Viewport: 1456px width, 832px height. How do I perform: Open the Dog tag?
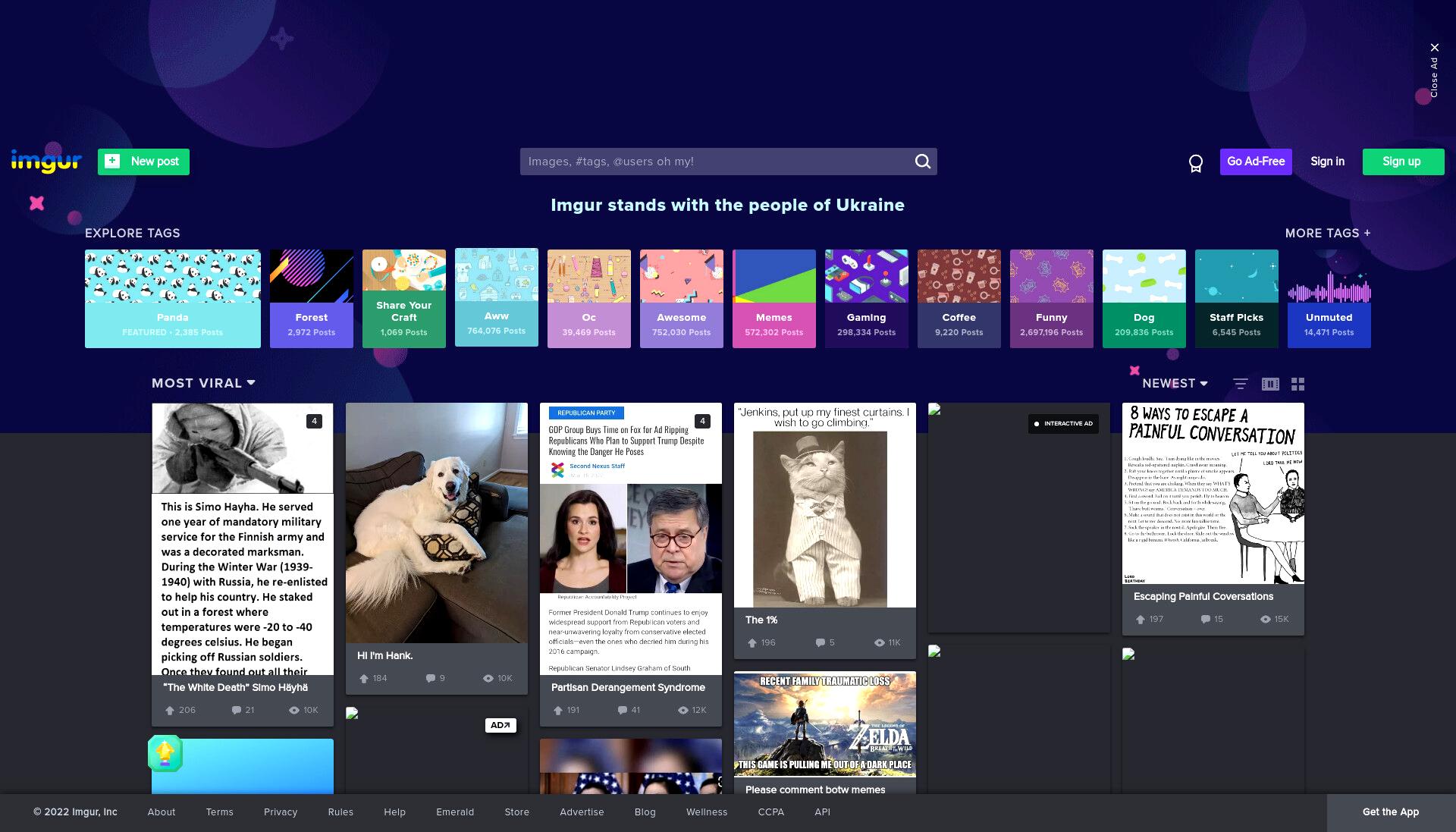point(1144,299)
